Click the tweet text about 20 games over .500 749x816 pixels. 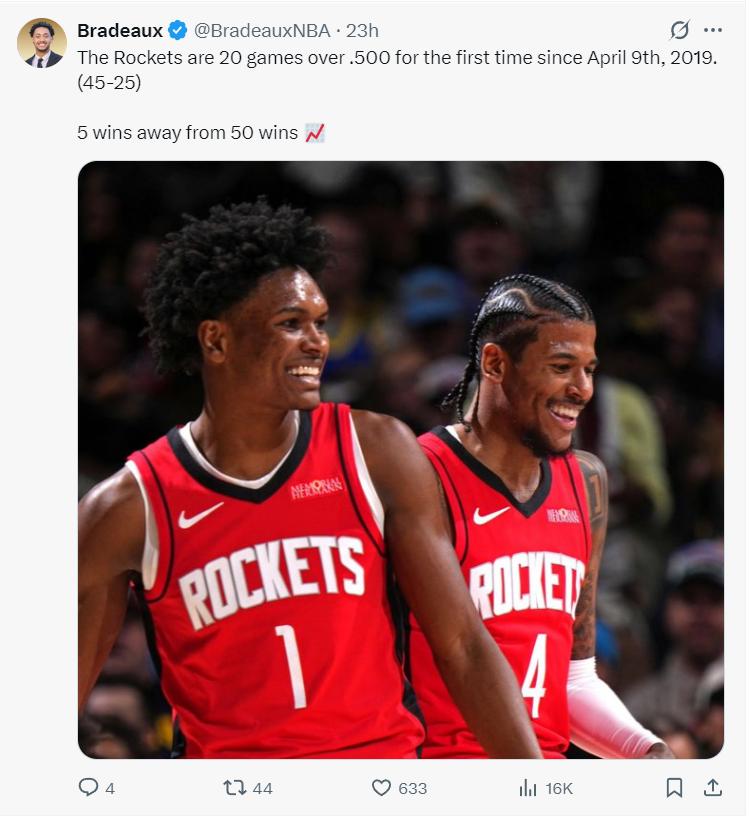pos(397,70)
